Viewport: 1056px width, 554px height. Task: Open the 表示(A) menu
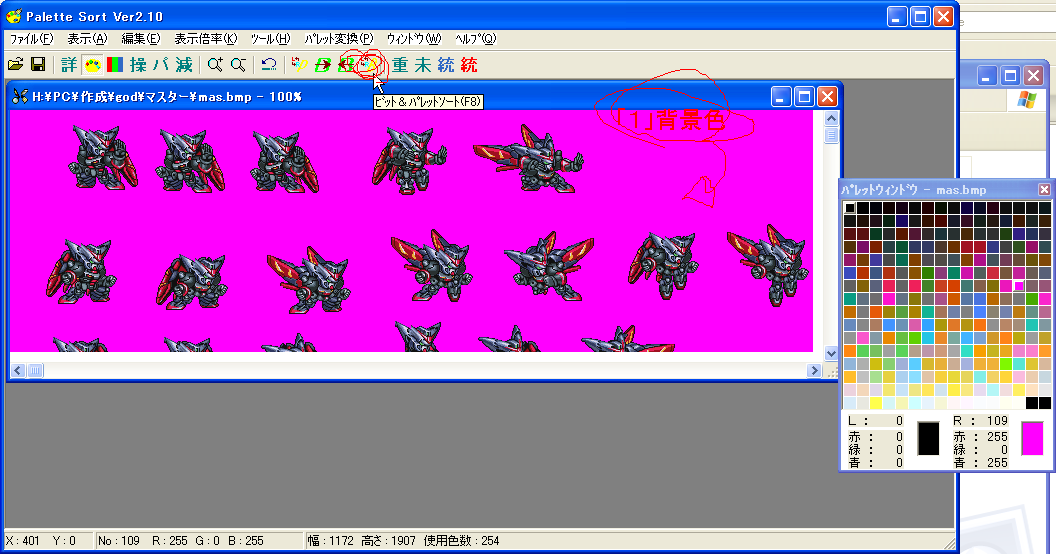point(87,39)
